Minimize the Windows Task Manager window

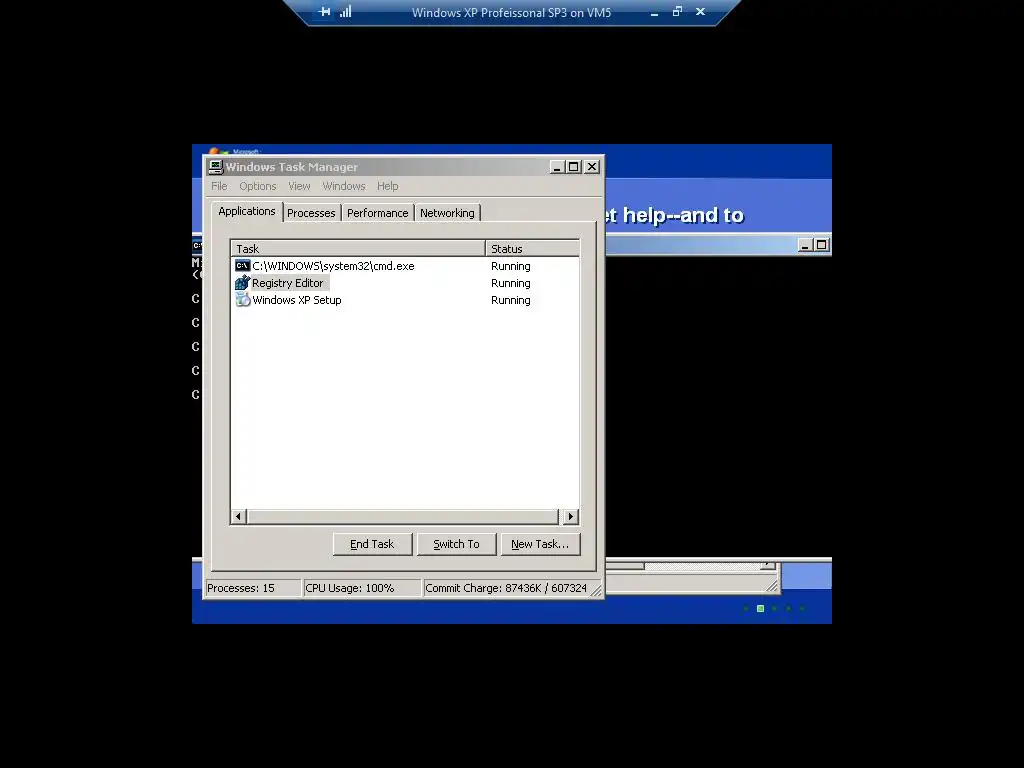pos(556,167)
